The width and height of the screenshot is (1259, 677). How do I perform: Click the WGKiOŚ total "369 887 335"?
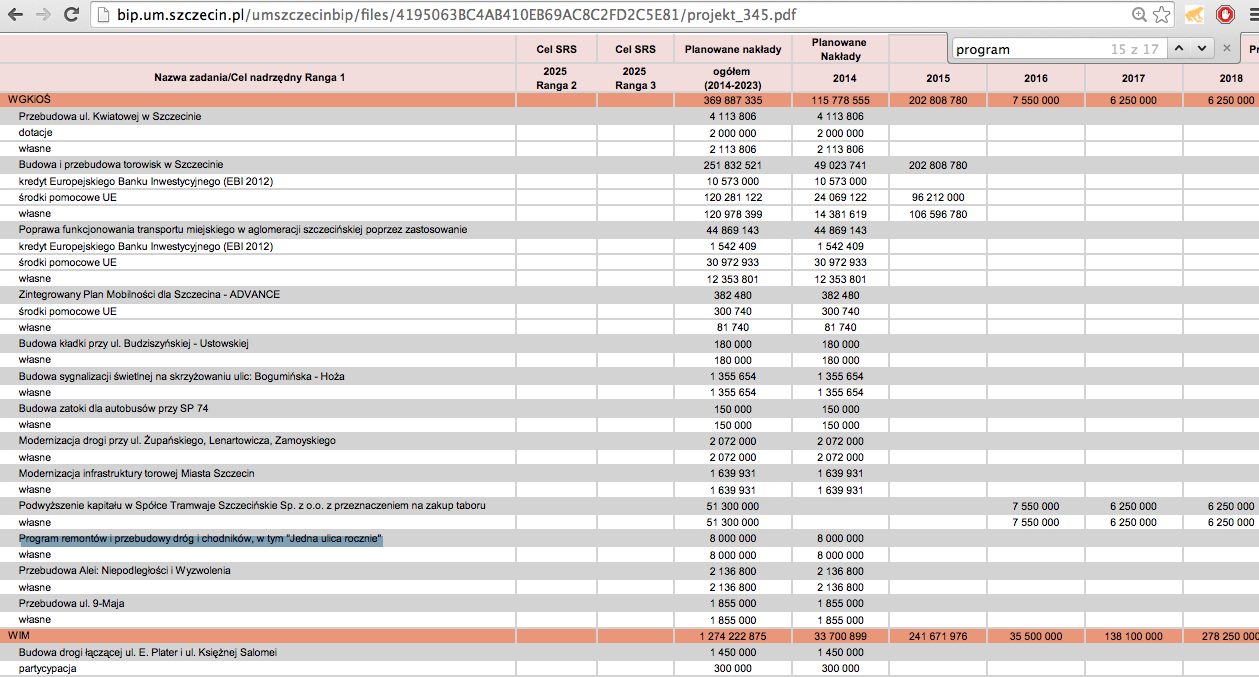[733, 100]
